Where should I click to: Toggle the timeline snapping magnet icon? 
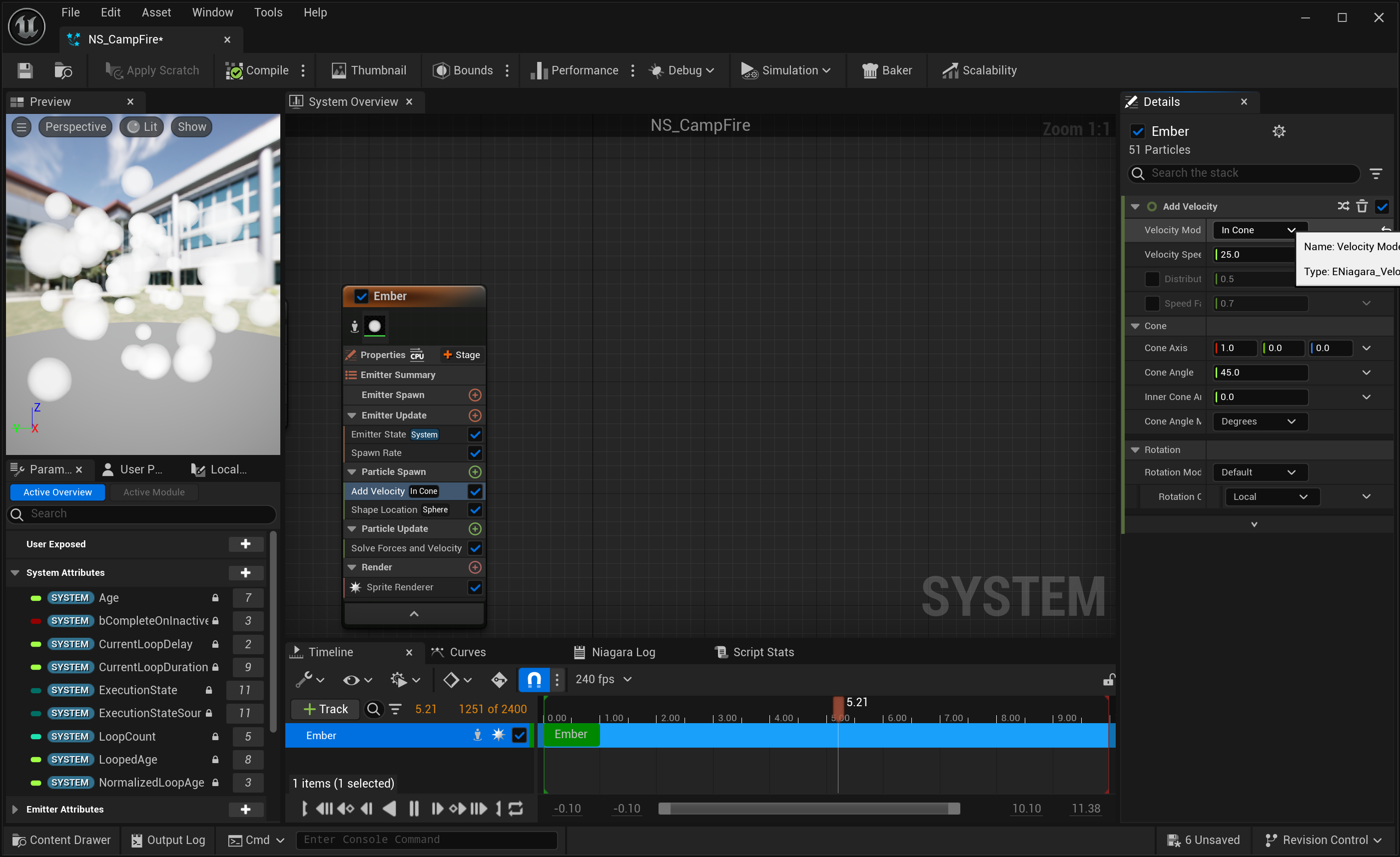pos(534,679)
